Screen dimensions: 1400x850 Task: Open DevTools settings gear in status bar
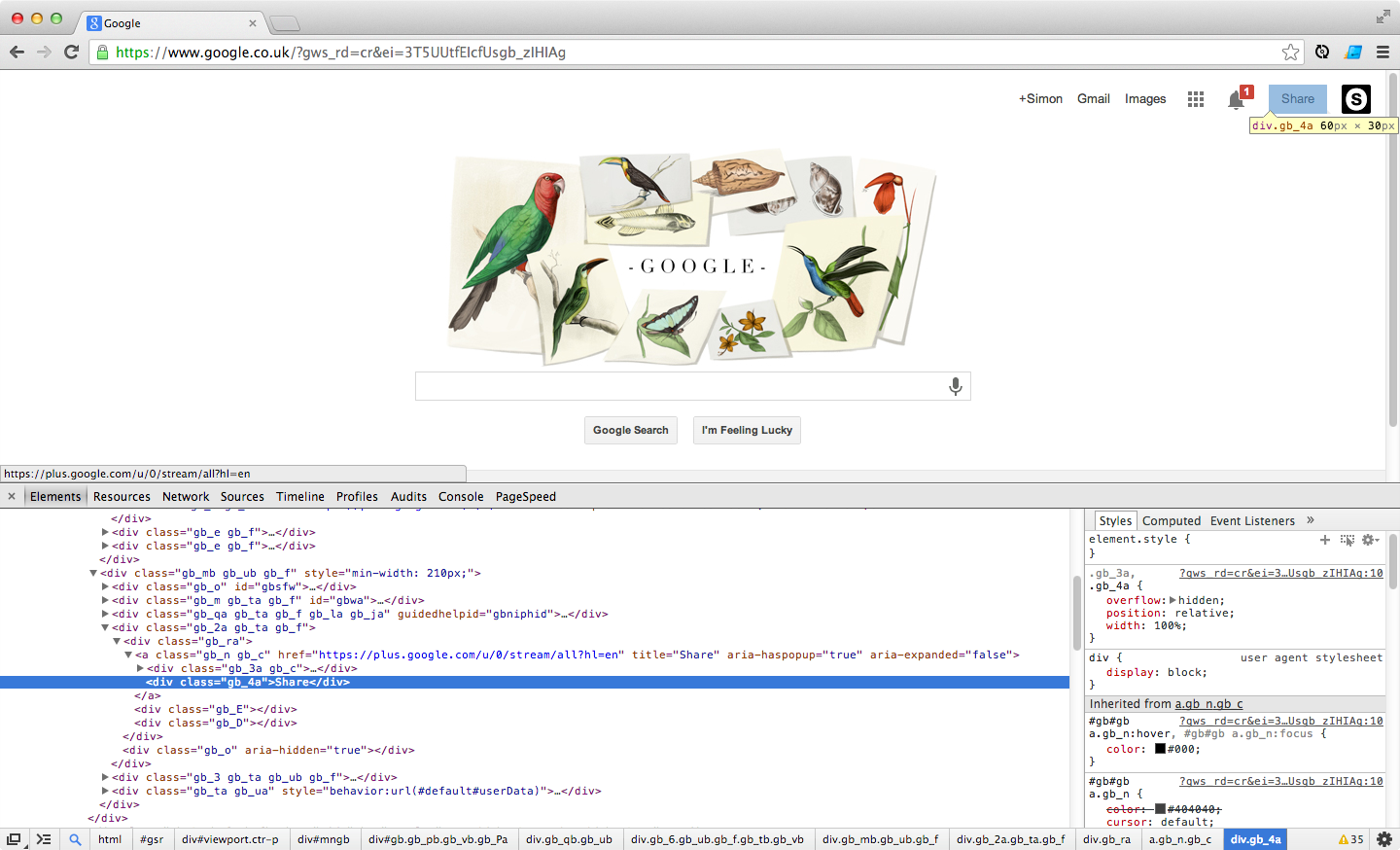[1384, 839]
